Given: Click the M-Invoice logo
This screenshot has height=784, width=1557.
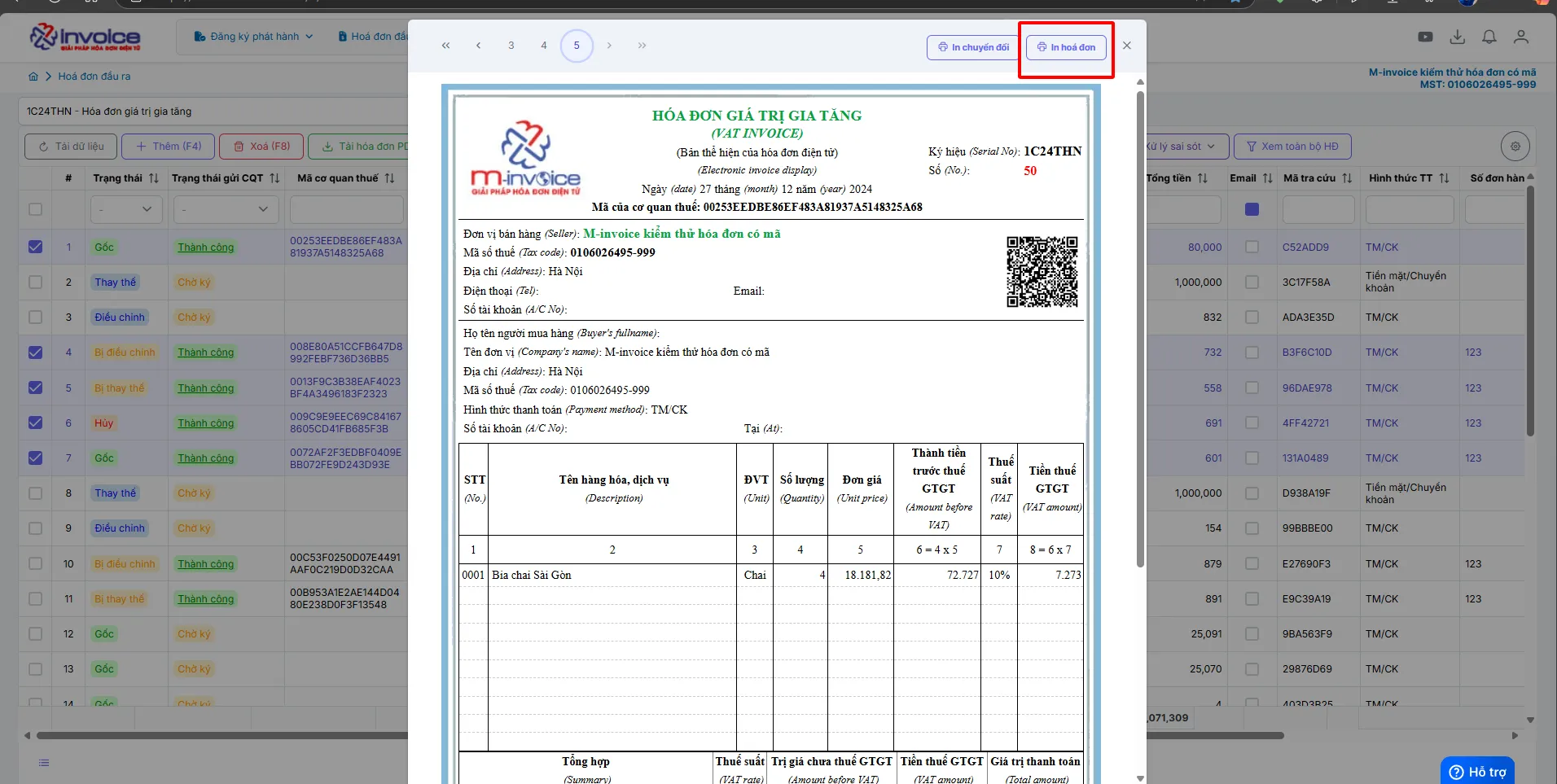Looking at the screenshot, I should click(85, 37).
